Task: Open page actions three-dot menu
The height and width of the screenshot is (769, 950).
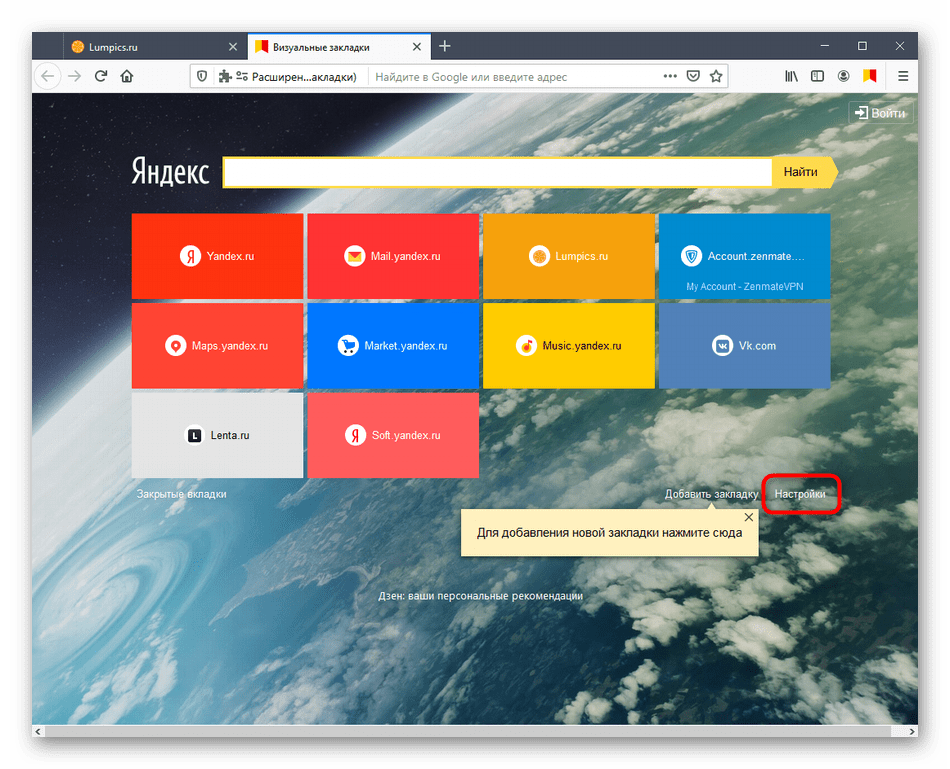Action: [x=669, y=76]
